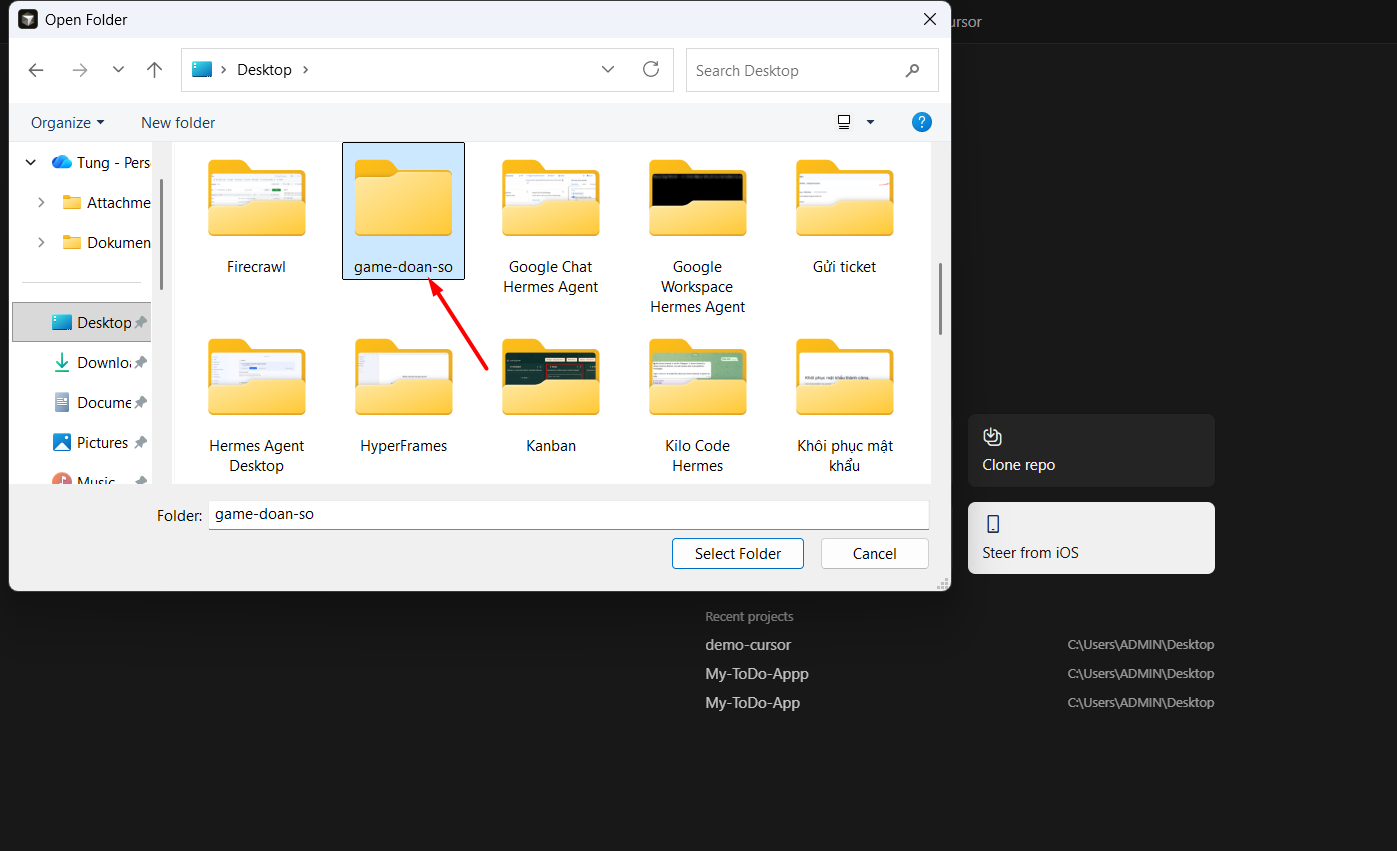Refresh the Desktop folder listing
1397x851 pixels.
point(651,69)
